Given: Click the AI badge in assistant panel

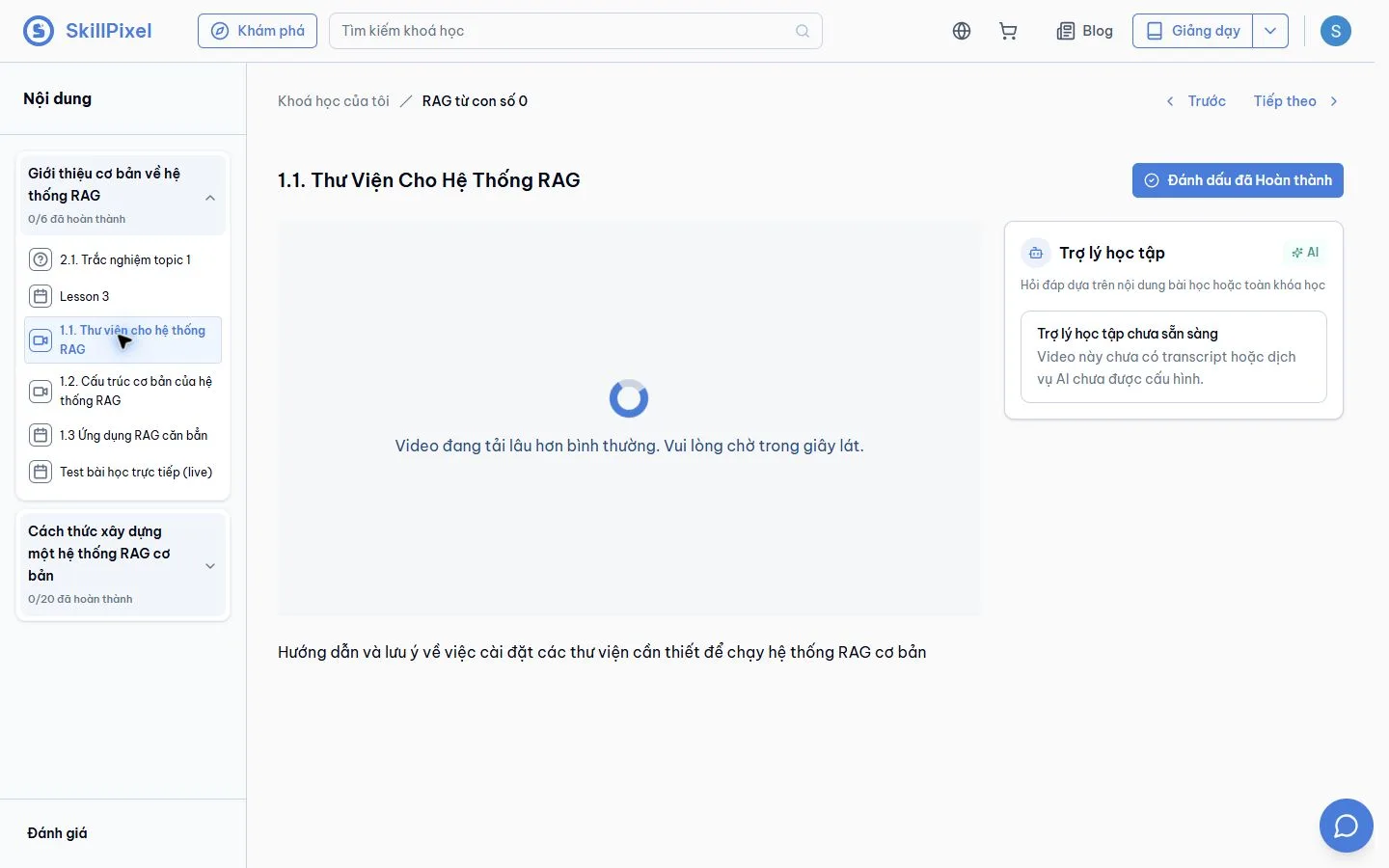Looking at the screenshot, I should (1305, 253).
